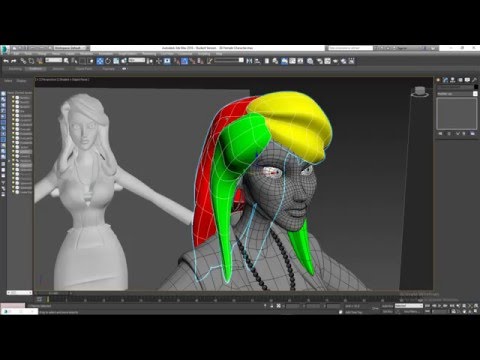Click the Align tool icon
The width and height of the screenshot is (480, 360).
(x=257, y=61)
